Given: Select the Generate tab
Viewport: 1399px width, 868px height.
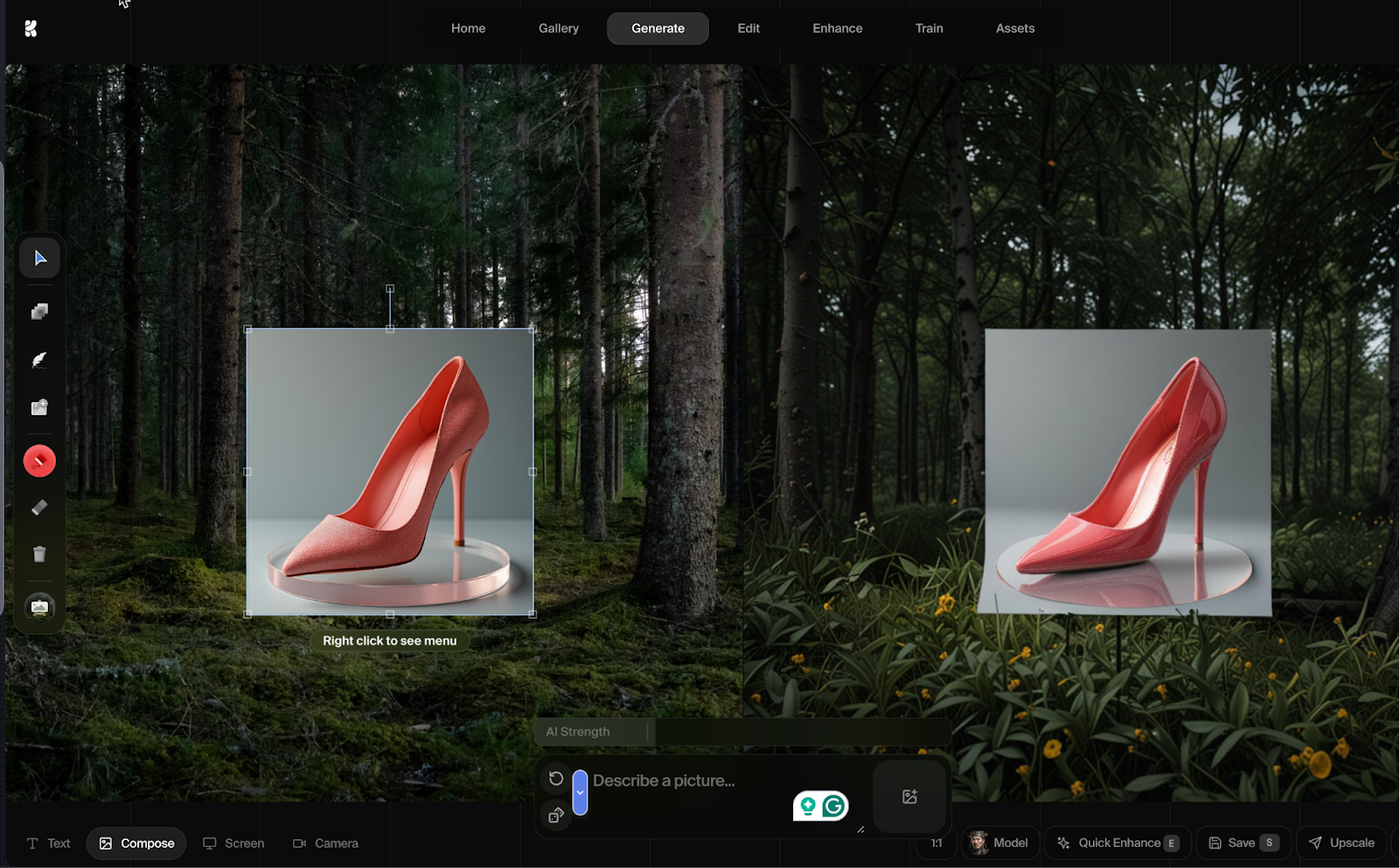Looking at the screenshot, I should coord(658,28).
